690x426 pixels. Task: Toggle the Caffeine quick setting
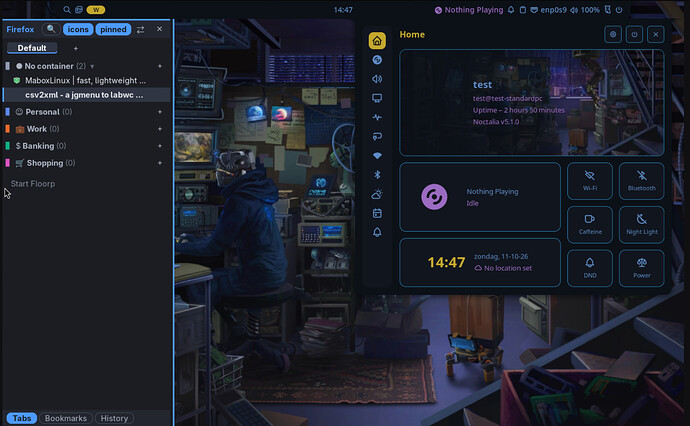[590, 224]
